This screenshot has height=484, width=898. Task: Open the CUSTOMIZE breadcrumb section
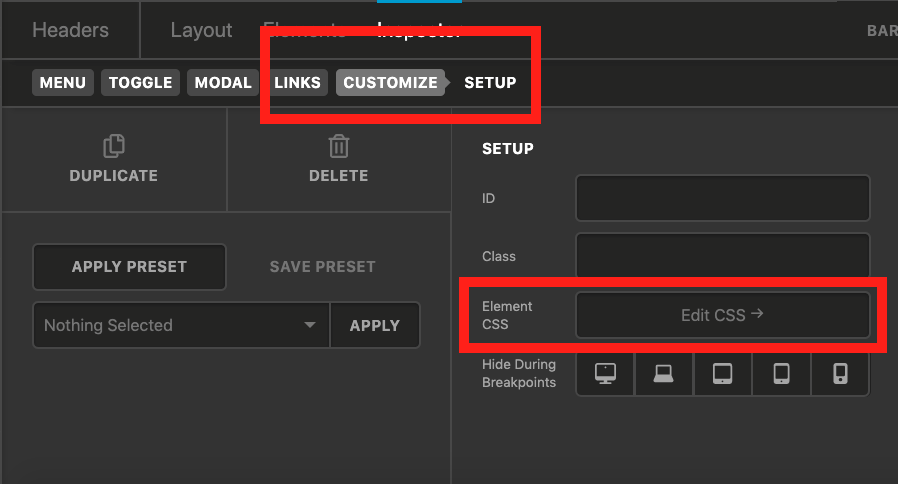[x=391, y=82]
